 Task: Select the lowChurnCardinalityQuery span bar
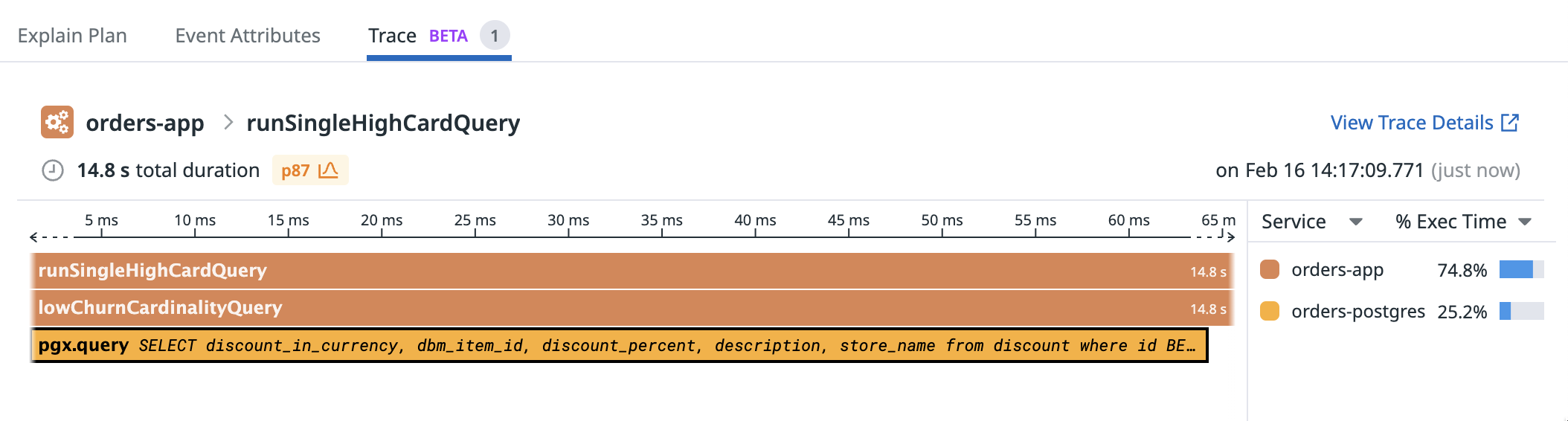tap(632, 308)
